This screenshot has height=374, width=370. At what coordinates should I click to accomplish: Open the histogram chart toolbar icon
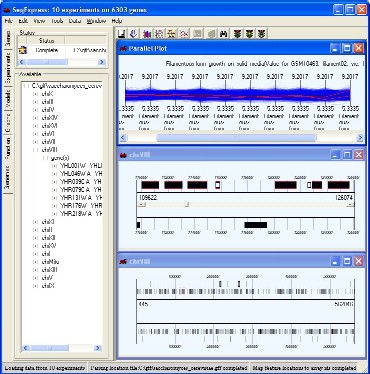147,33
